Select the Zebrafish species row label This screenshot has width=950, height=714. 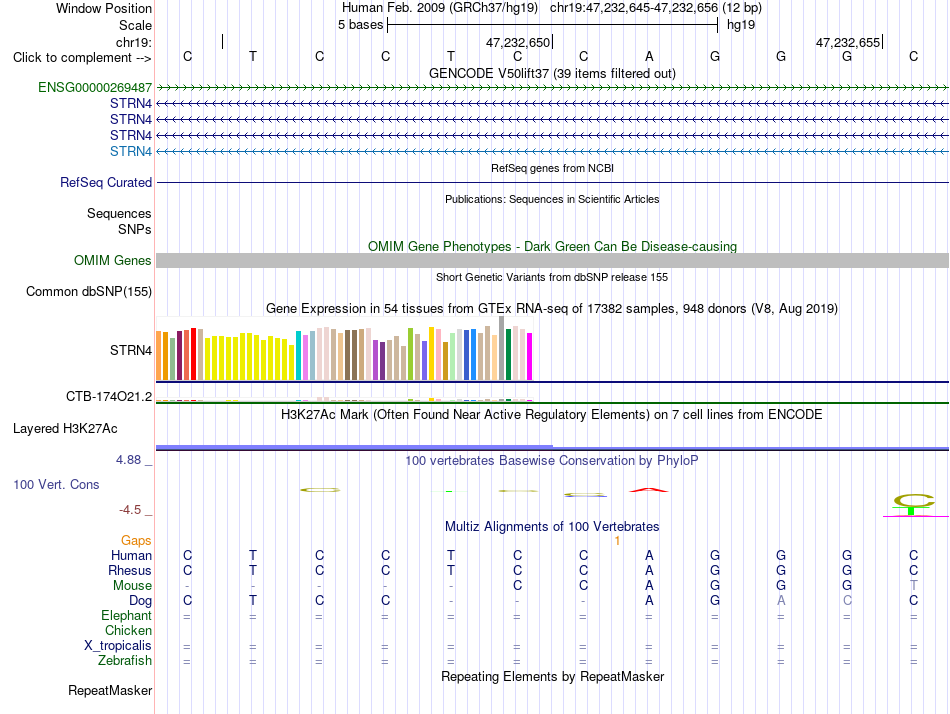point(125,660)
